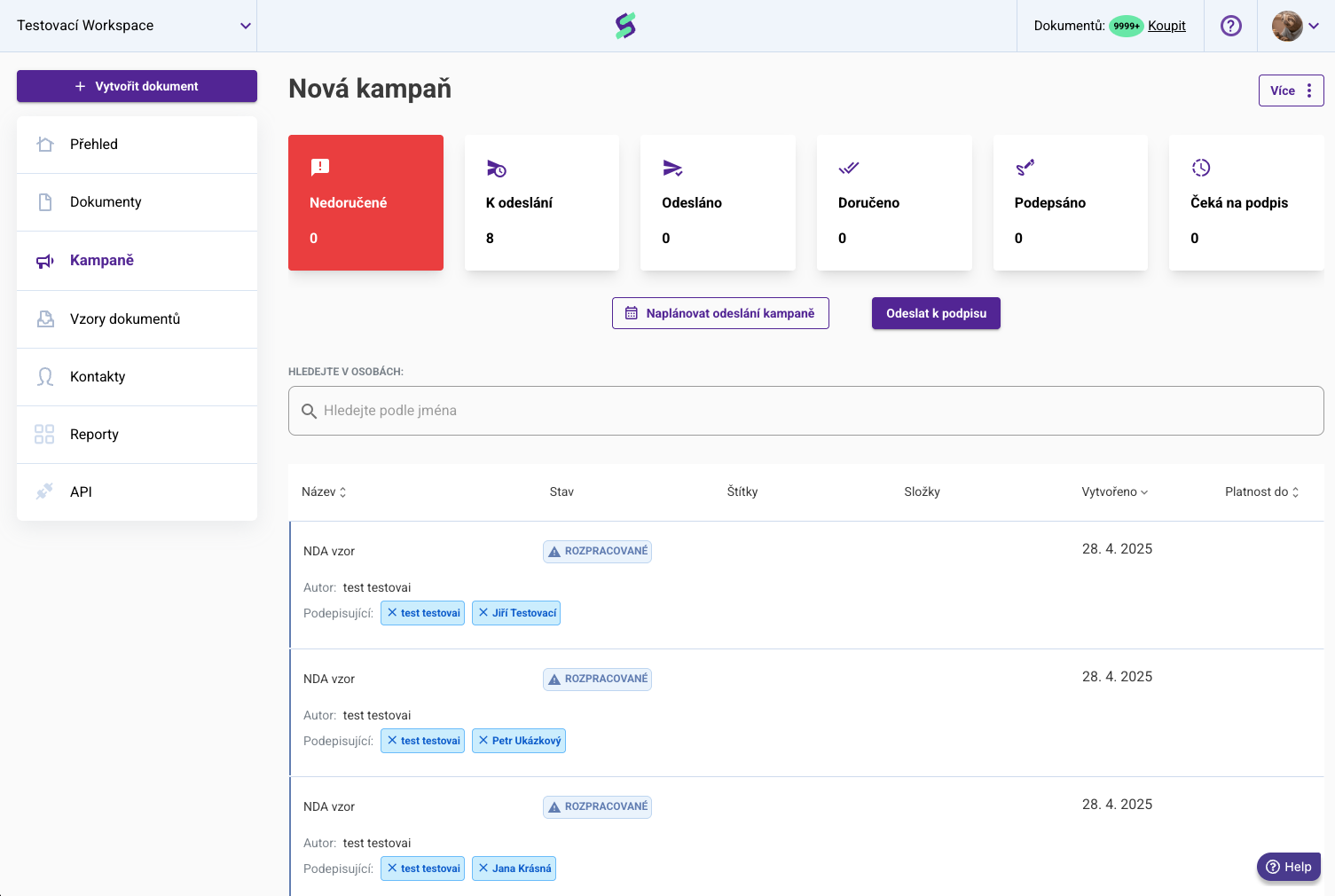The width and height of the screenshot is (1335, 896).
Task: Open the user avatar account menu
Action: click(x=1295, y=26)
